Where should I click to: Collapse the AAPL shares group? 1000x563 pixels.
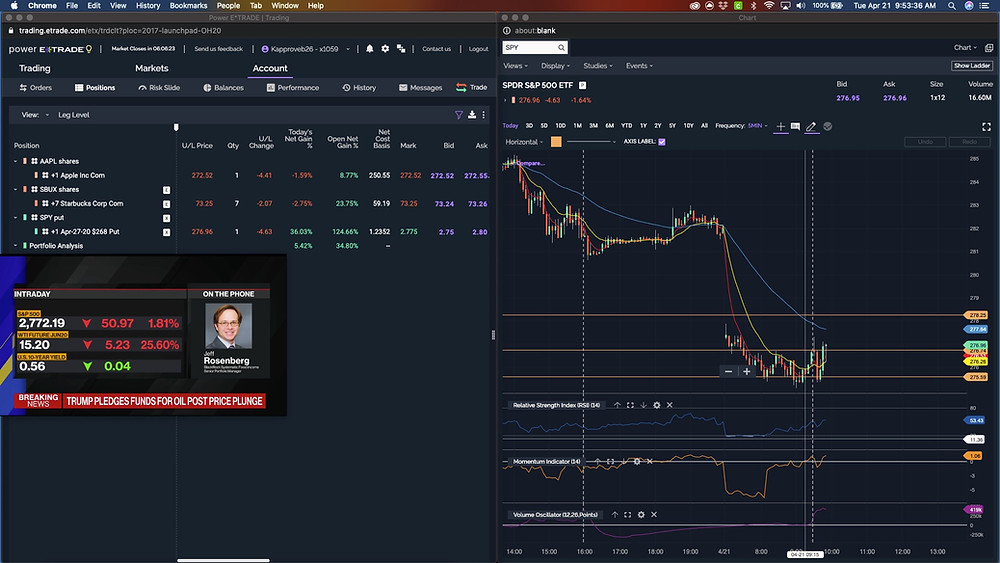pos(16,161)
